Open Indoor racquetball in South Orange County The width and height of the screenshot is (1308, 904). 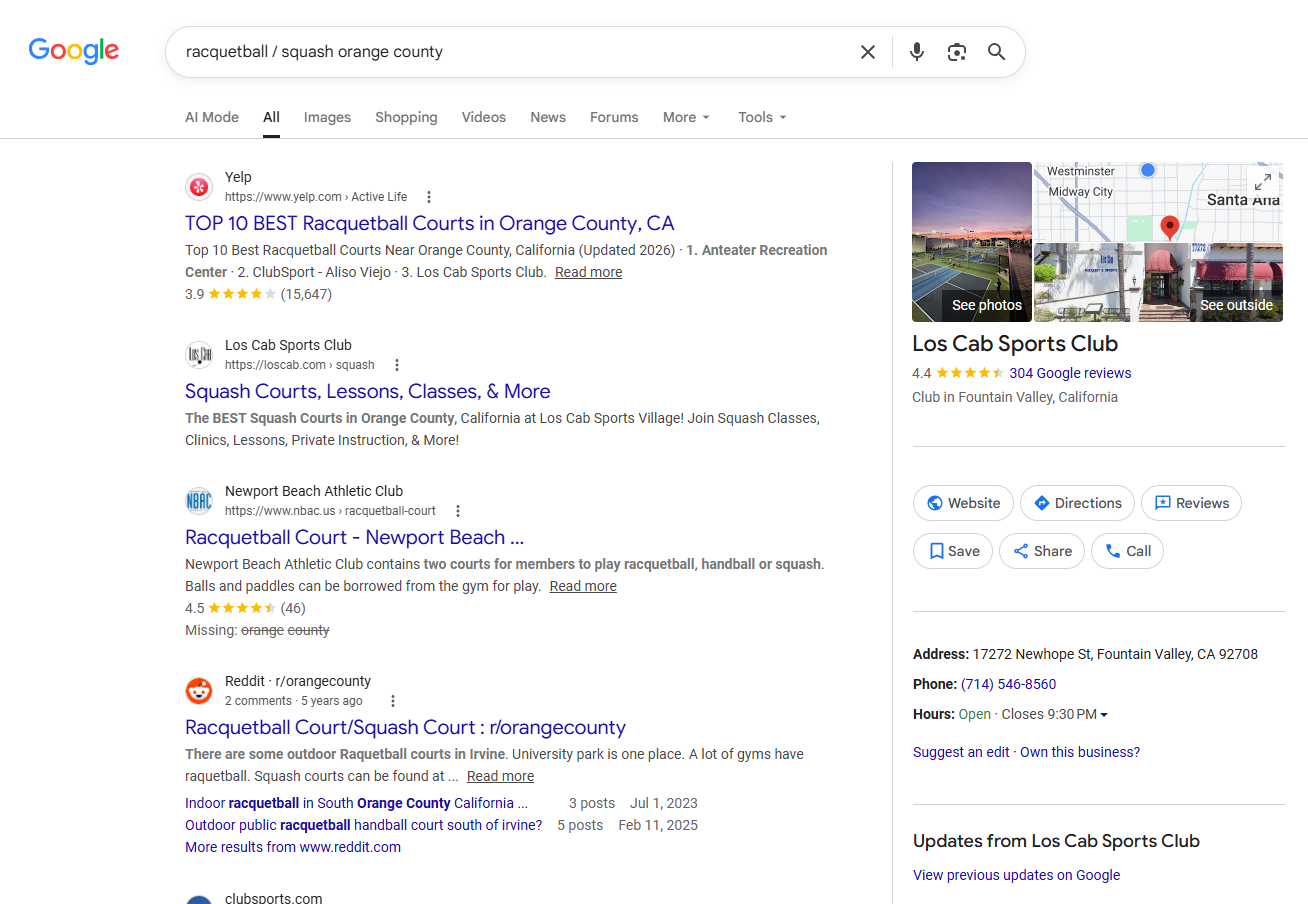click(x=356, y=803)
